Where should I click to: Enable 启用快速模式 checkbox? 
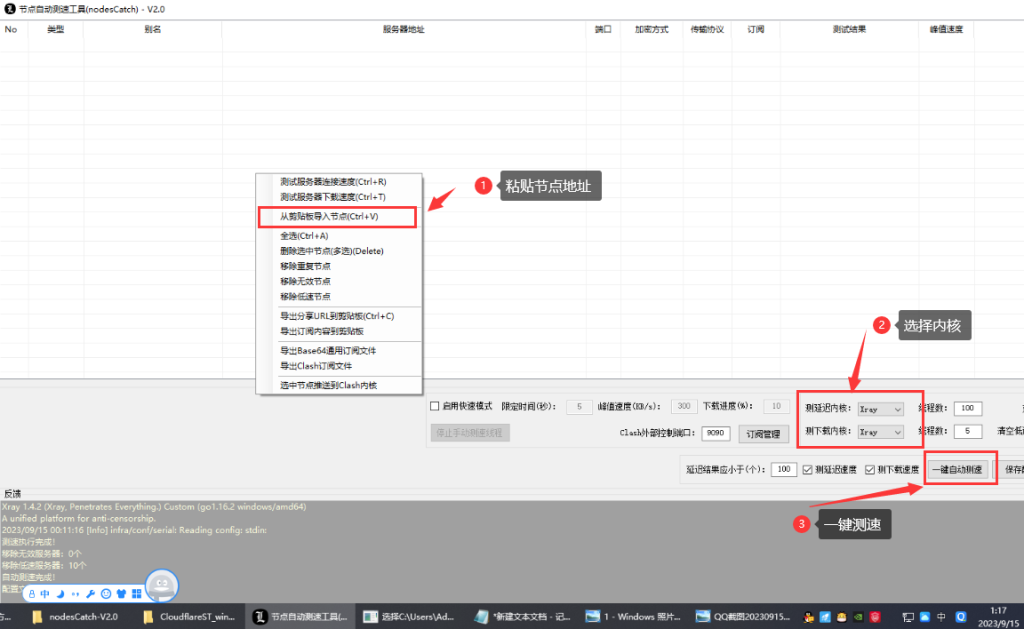click(436, 408)
